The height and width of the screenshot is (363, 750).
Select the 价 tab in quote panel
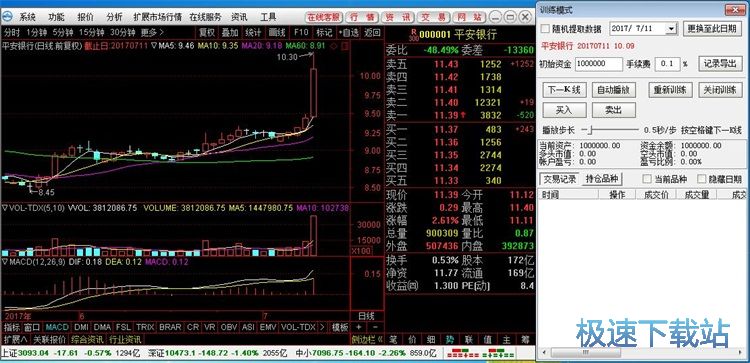412,340
